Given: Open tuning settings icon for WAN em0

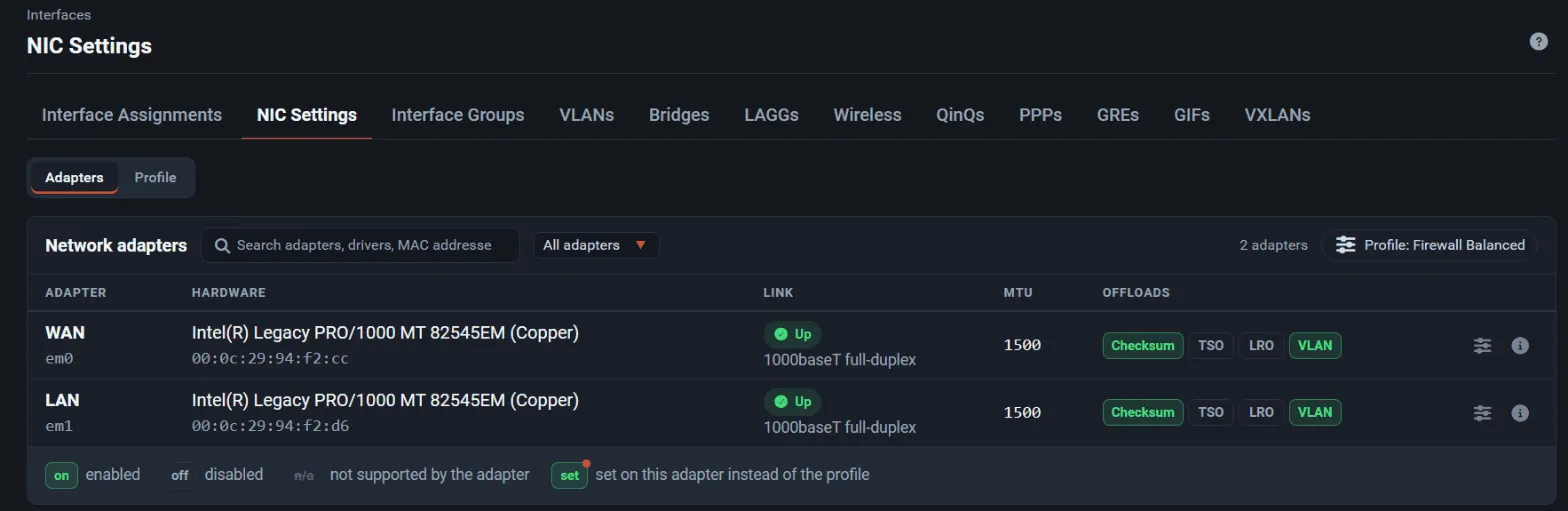Looking at the screenshot, I should click(x=1482, y=345).
